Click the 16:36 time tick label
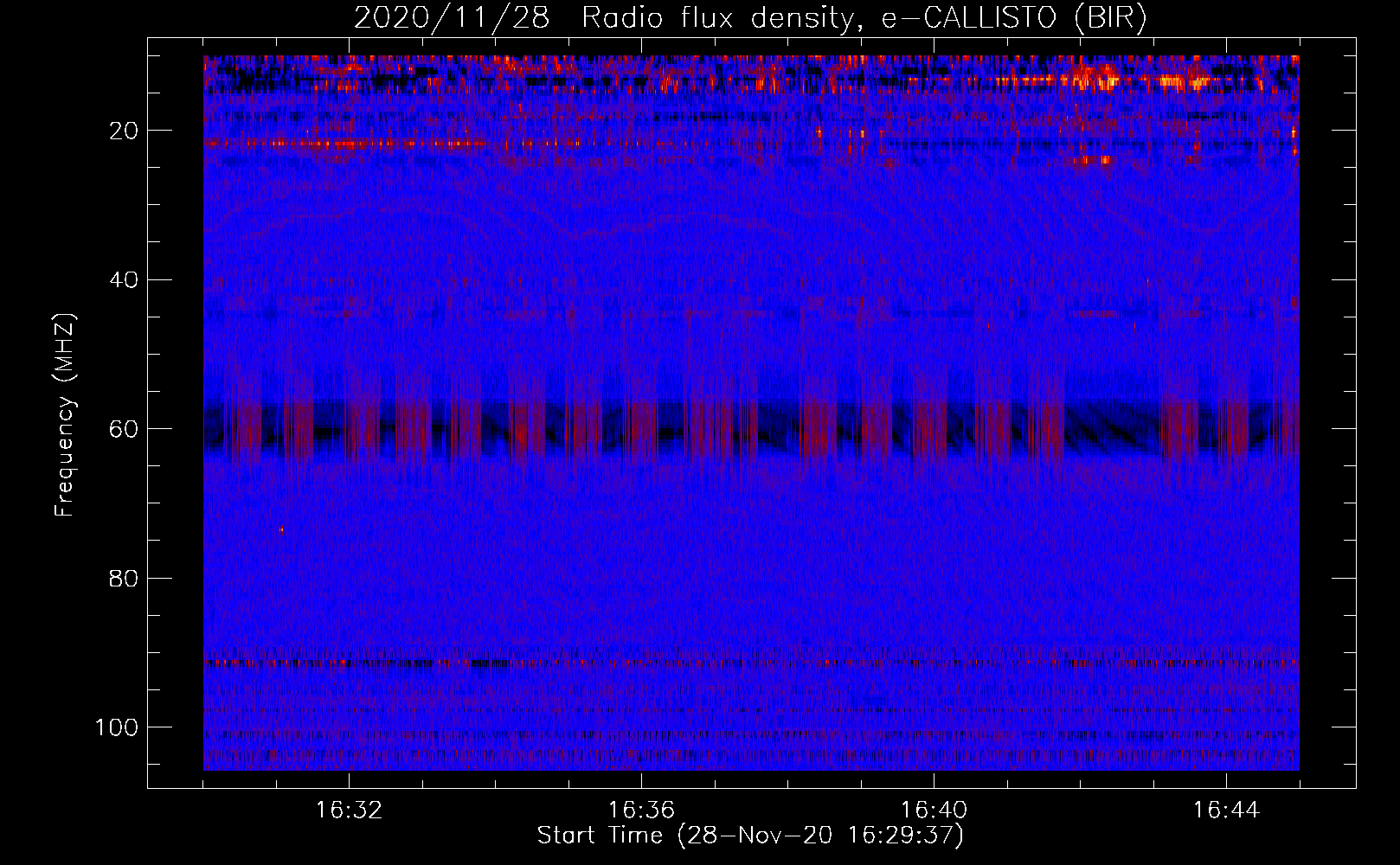Screen dimensions: 1400x865 pos(641,811)
